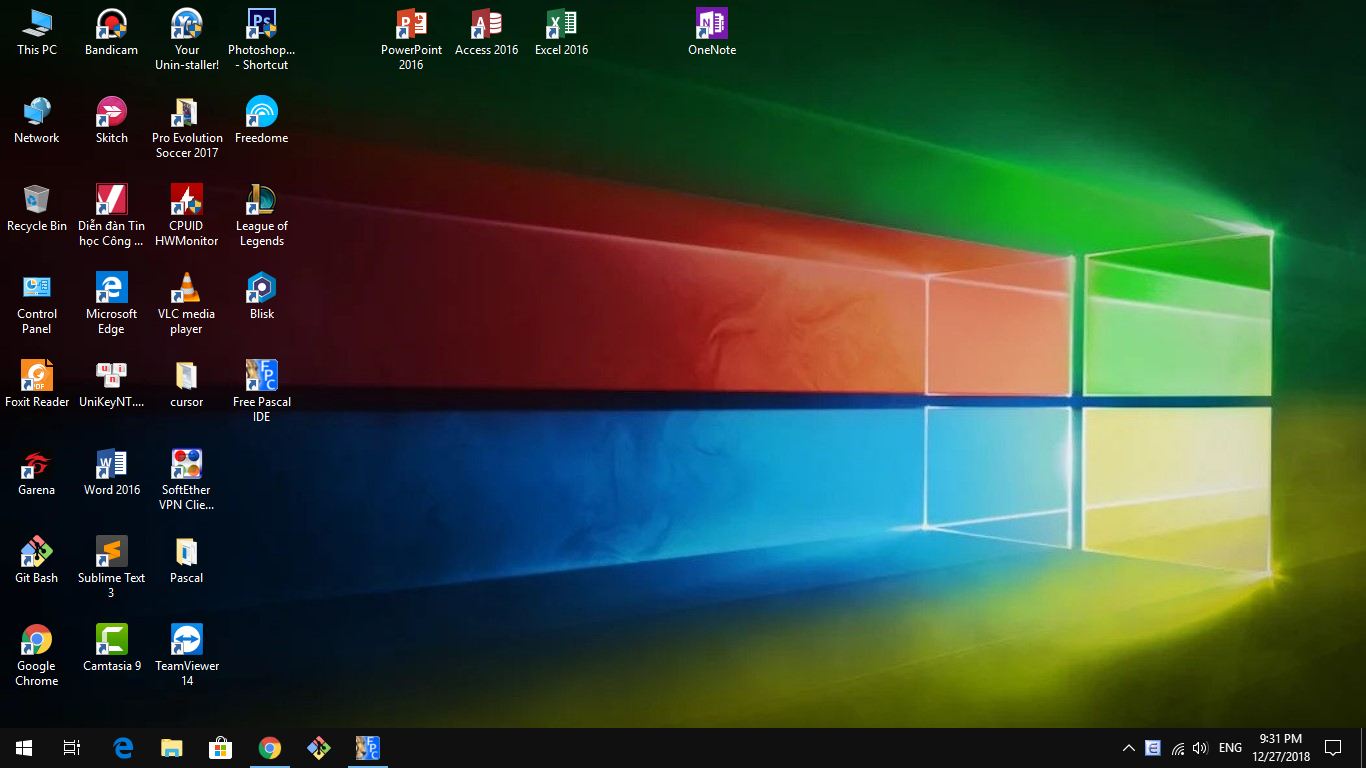This screenshot has height=768, width=1366.
Task: Select the Excel 2016 icon
Action: pyautogui.click(x=562, y=32)
